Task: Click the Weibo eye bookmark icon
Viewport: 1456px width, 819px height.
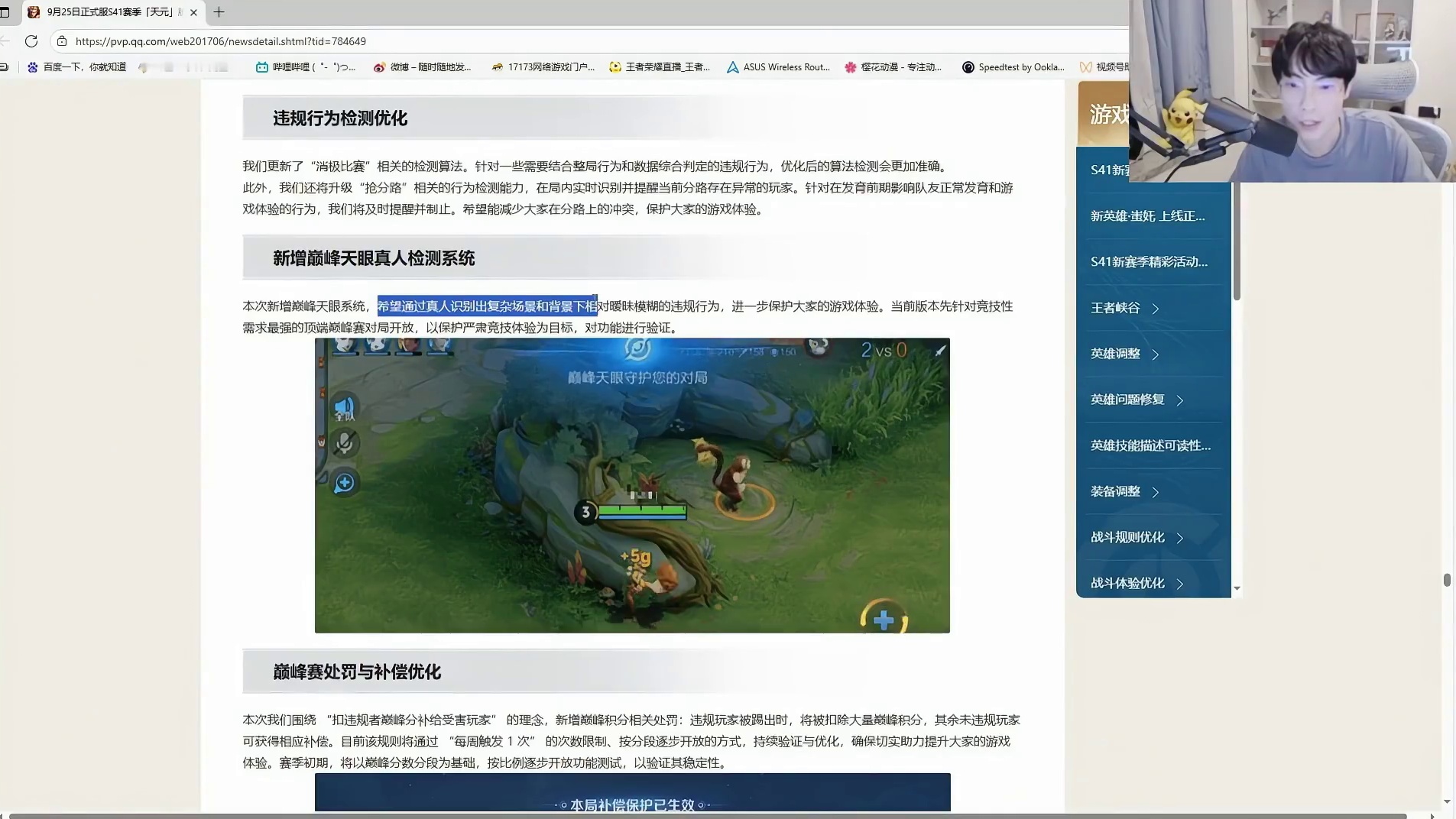Action: click(379, 67)
